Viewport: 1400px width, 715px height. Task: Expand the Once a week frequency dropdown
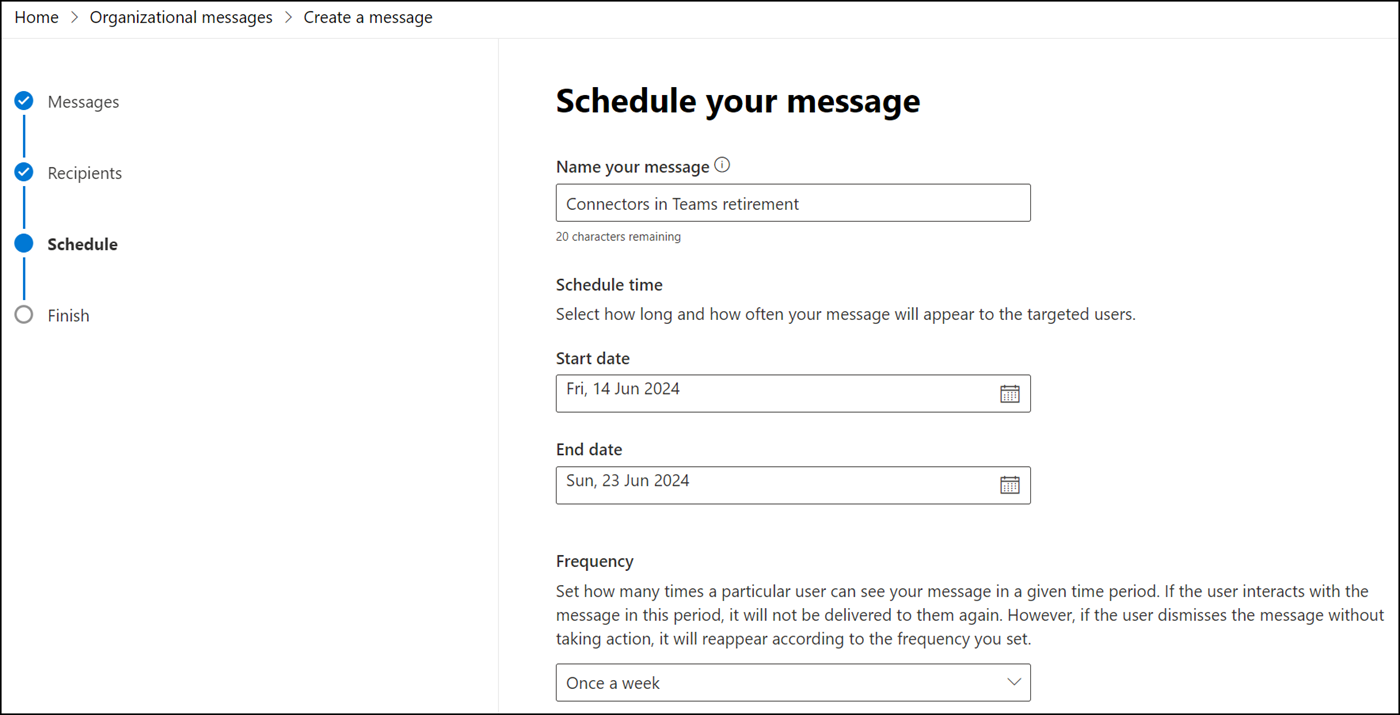793,683
